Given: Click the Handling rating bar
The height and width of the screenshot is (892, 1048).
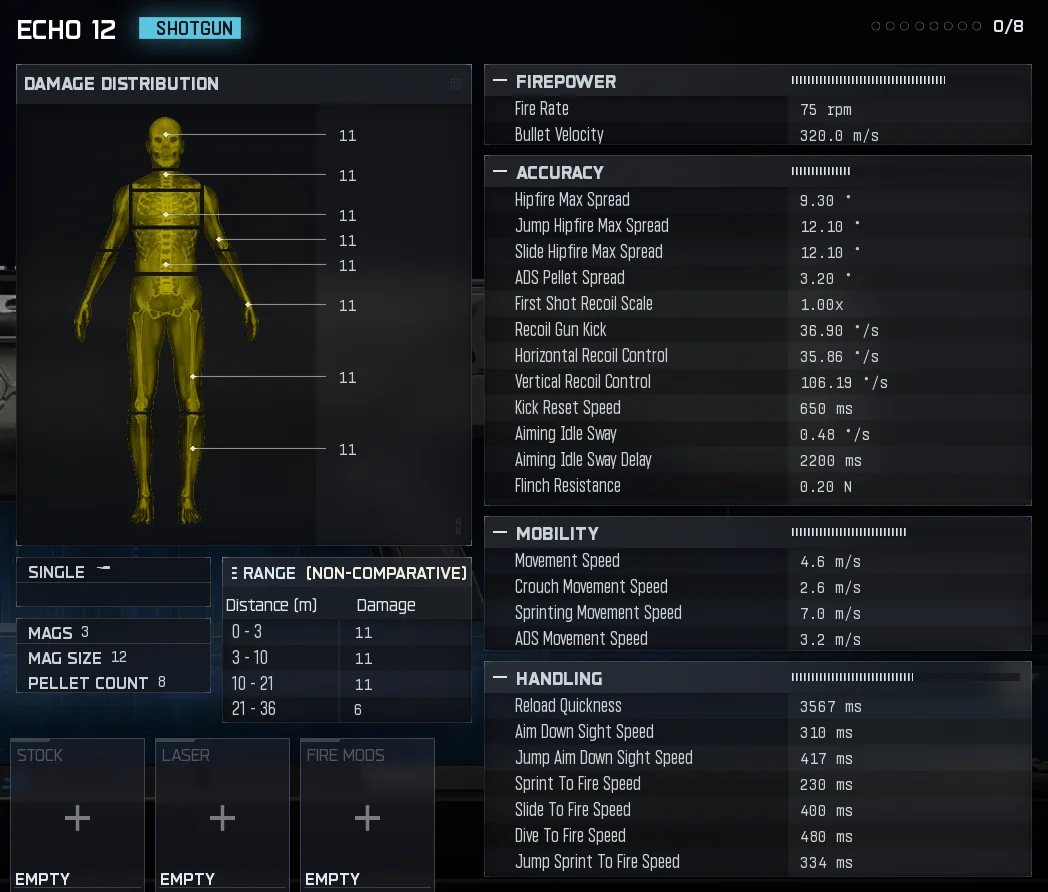Looking at the screenshot, I should tap(904, 677).
